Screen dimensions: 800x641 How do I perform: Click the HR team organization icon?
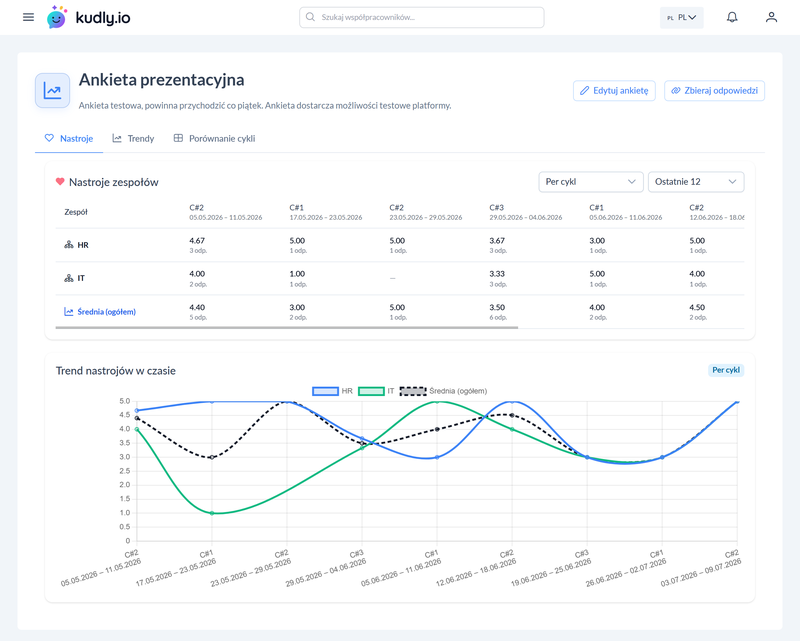coord(69,245)
